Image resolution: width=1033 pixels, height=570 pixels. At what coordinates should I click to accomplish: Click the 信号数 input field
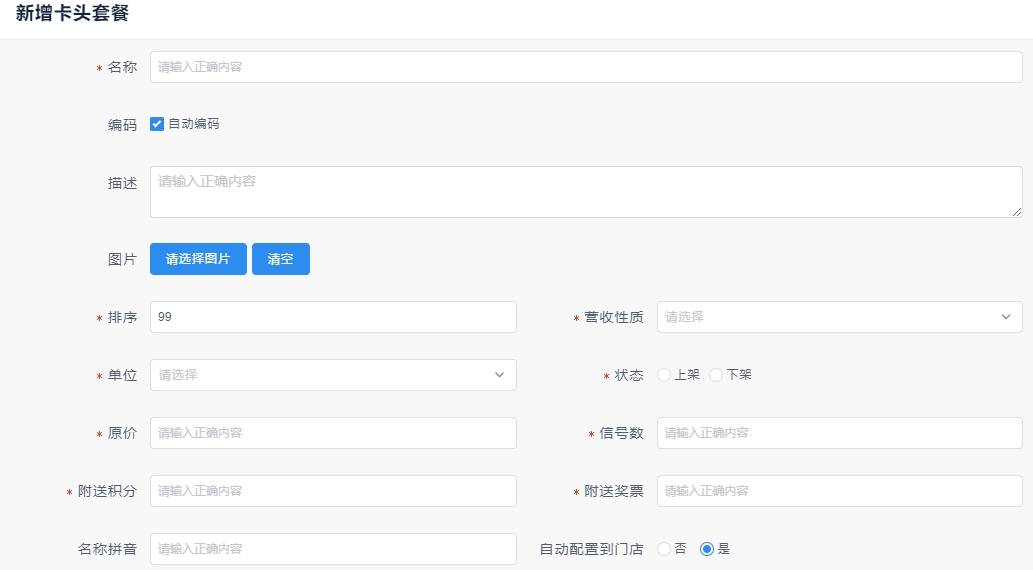point(839,433)
